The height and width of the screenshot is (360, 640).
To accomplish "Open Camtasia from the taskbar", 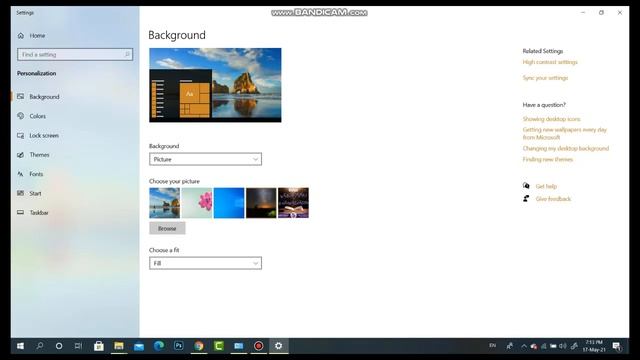I will tap(219, 346).
